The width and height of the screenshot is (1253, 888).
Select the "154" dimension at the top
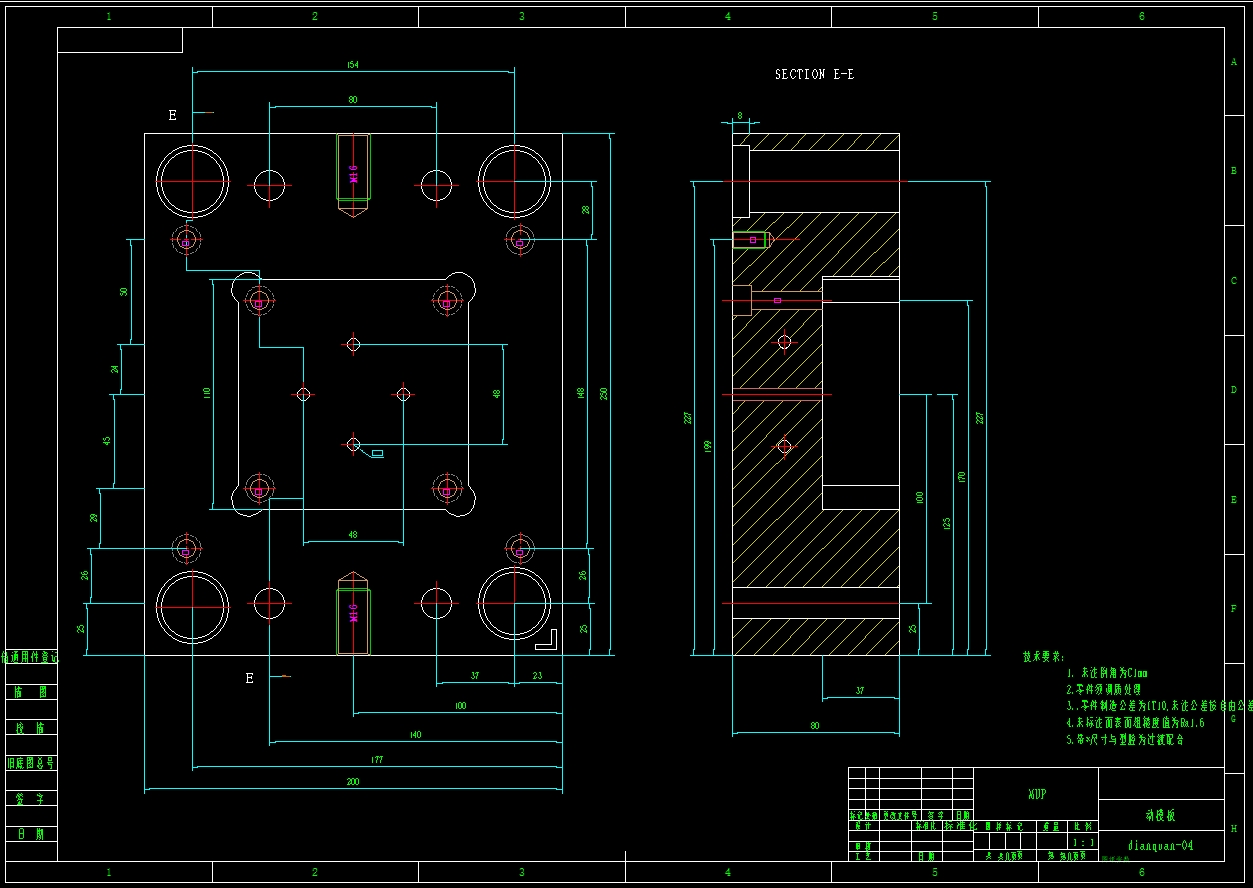pyautogui.click(x=352, y=65)
